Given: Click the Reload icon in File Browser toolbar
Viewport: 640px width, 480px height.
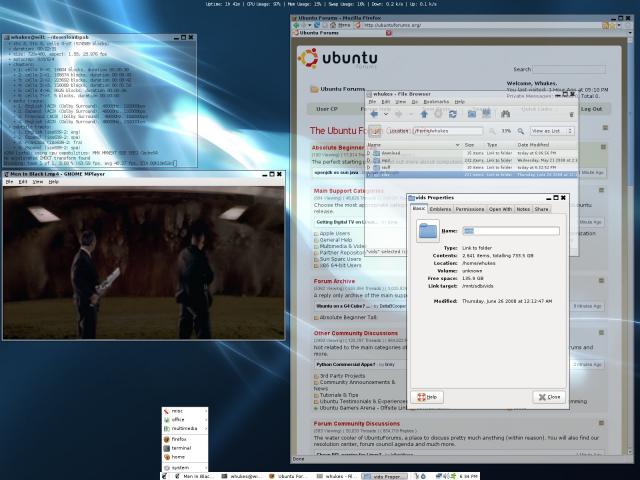Looking at the screenshot, I should [x=453, y=115].
